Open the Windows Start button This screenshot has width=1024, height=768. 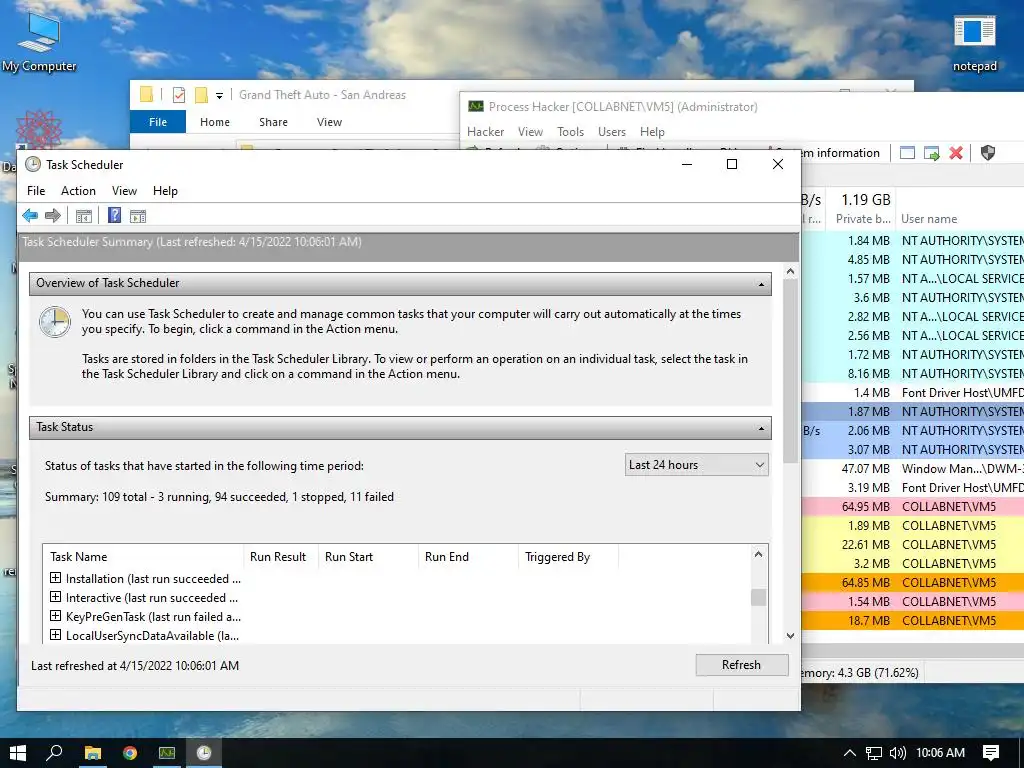[18, 753]
